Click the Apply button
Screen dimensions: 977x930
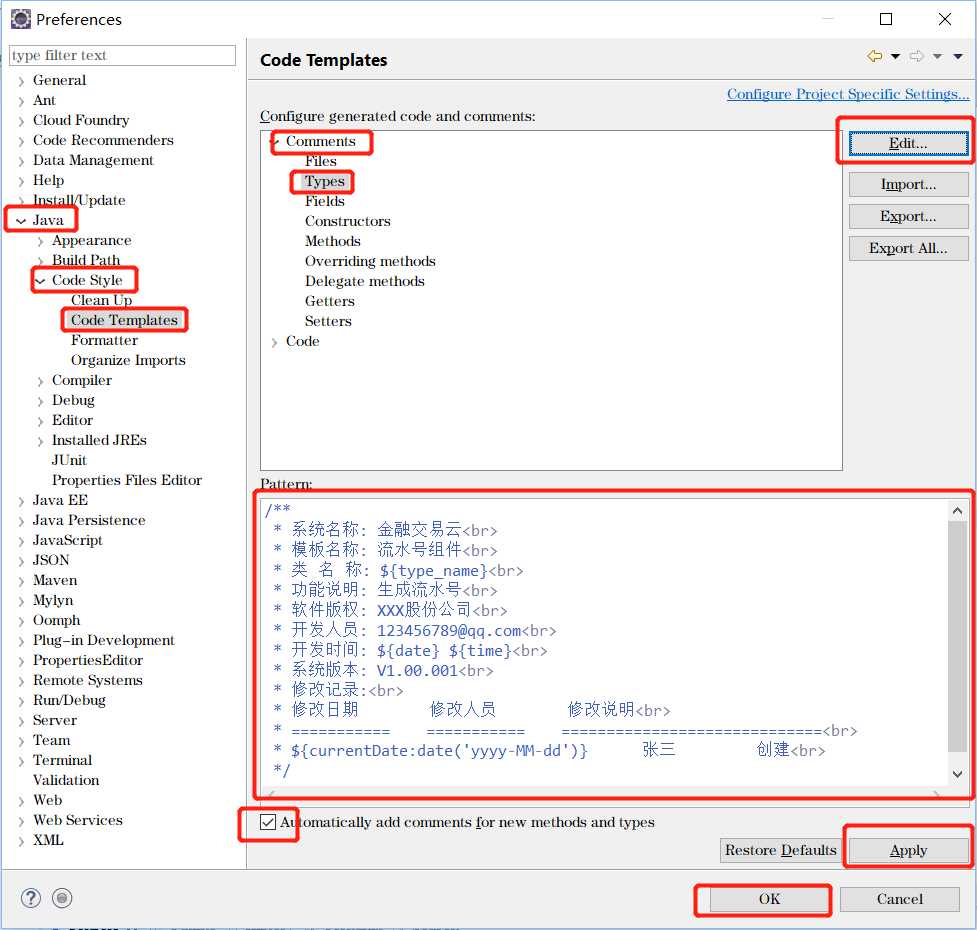(x=908, y=850)
